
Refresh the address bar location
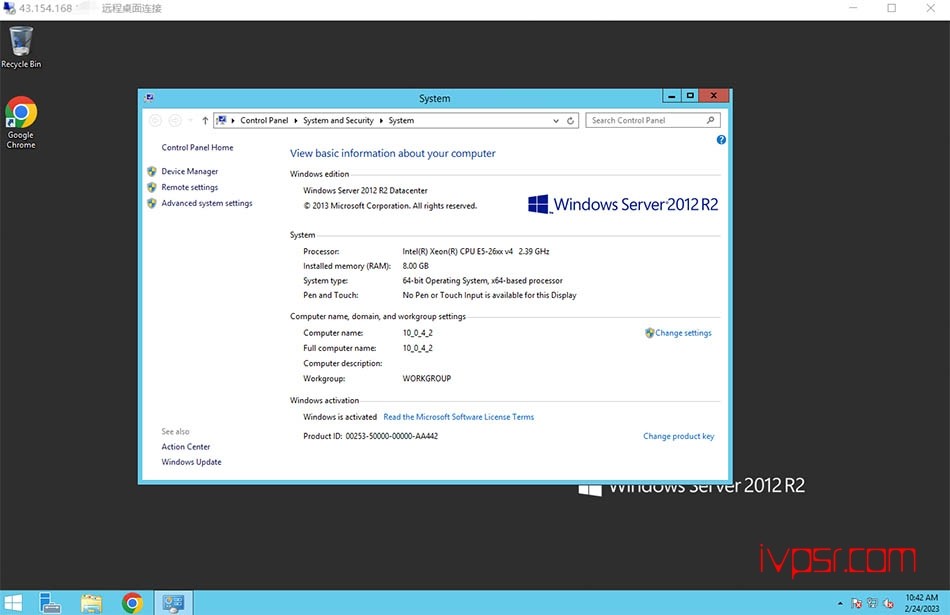(570, 121)
